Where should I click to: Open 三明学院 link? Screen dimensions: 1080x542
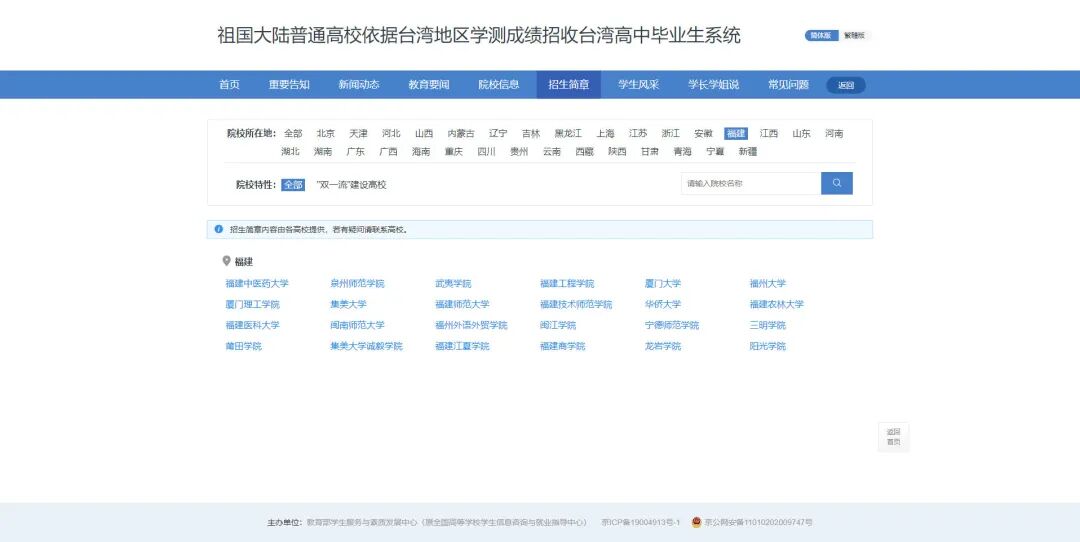[x=767, y=325]
